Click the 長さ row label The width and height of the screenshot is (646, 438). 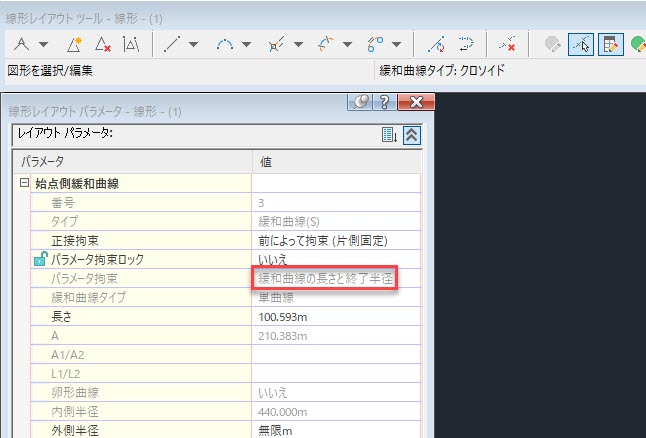(61, 316)
